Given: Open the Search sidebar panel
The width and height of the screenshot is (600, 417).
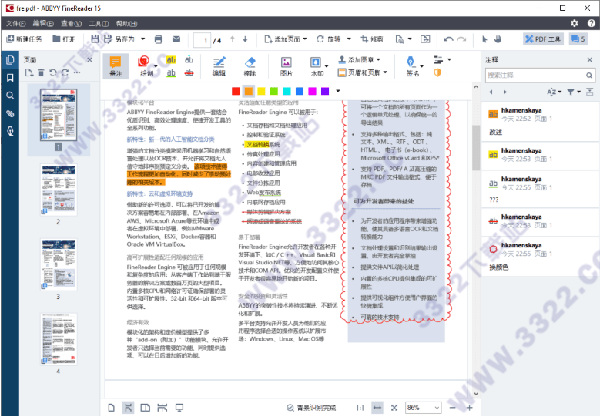Looking at the screenshot, I should click(10, 95).
